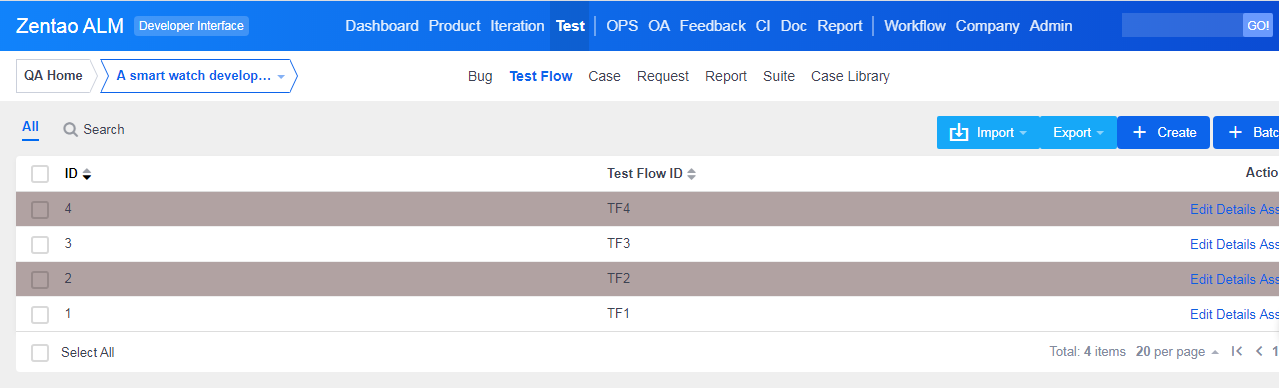Change the 20 per page setting
Image resolution: width=1279 pixels, height=388 pixels.
1177,352
